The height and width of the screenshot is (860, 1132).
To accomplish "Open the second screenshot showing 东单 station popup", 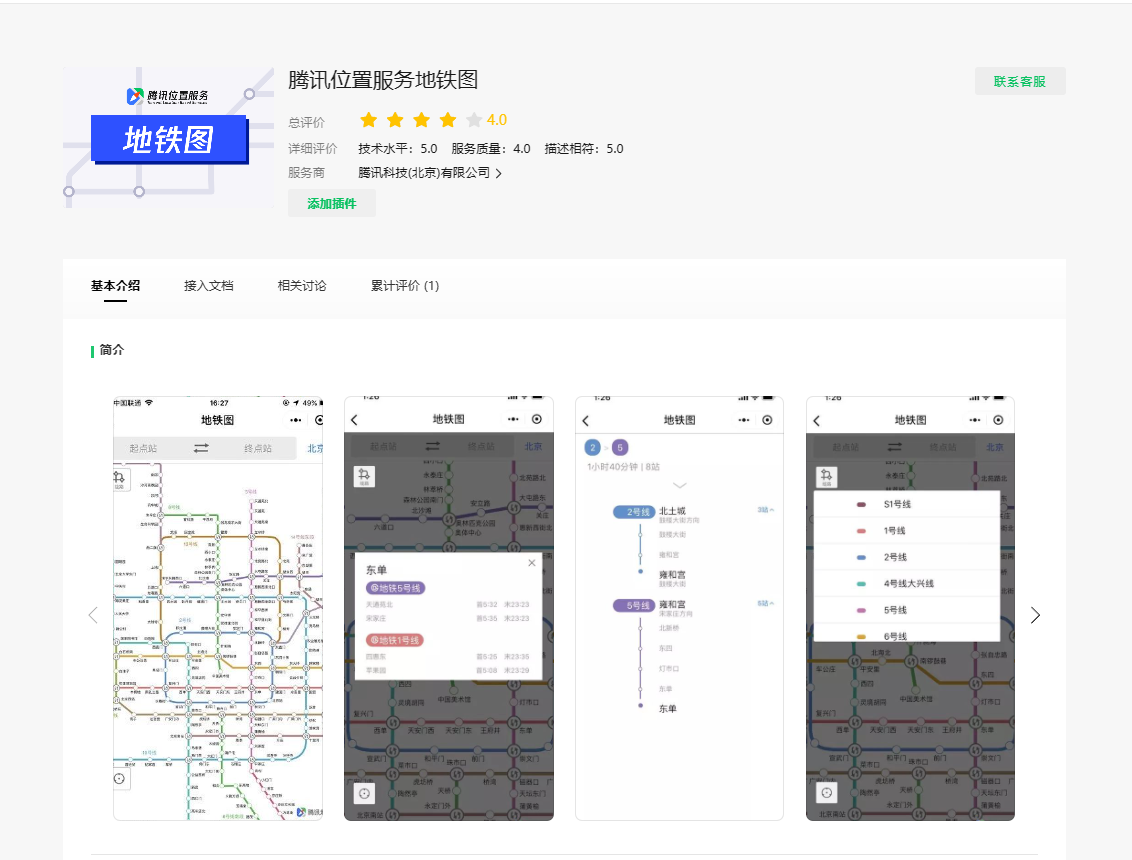I will click(x=449, y=608).
